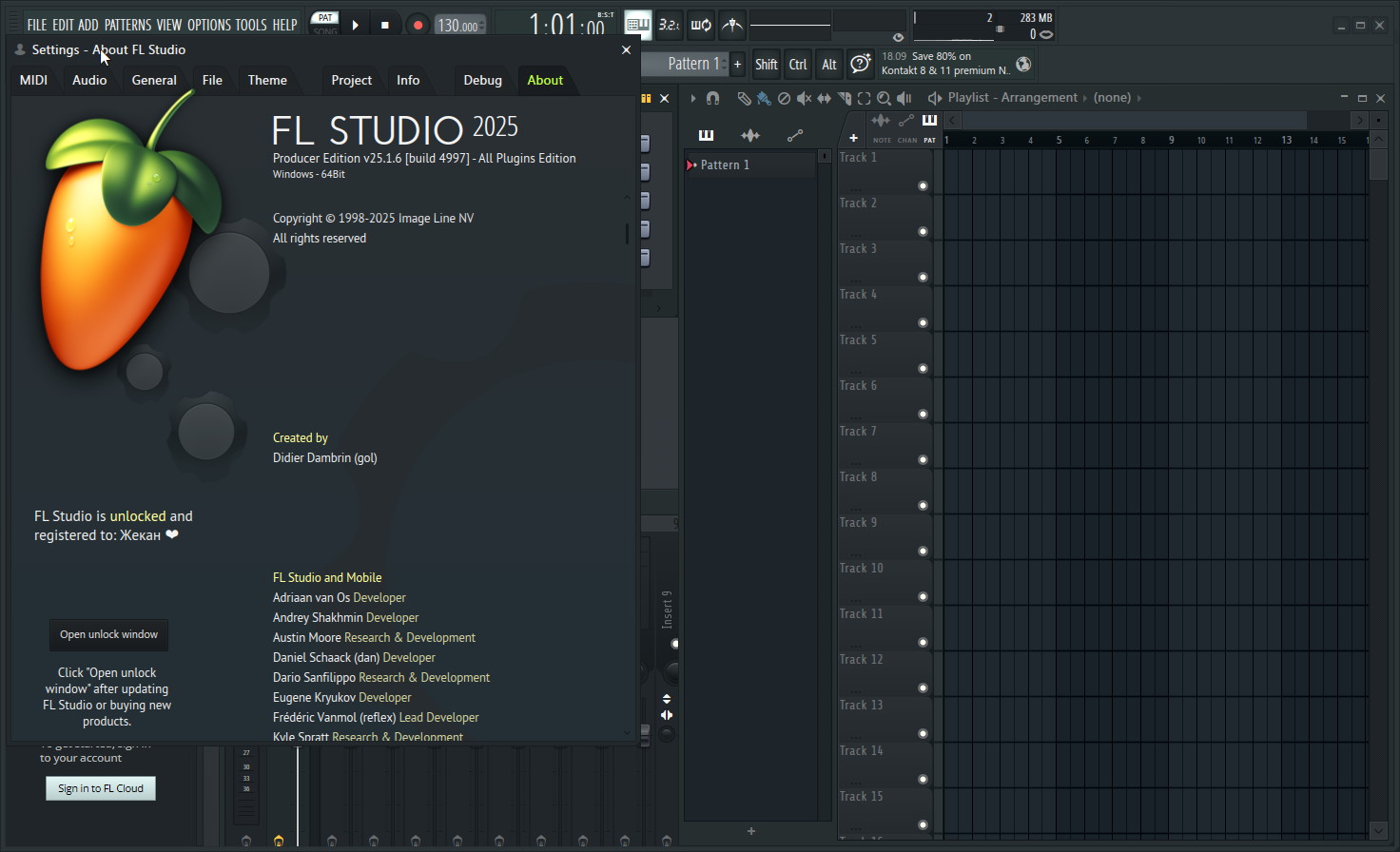Viewport: 1400px width, 852px height.
Task: Select the Paint brush tool
Action: [x=764, y=98]
